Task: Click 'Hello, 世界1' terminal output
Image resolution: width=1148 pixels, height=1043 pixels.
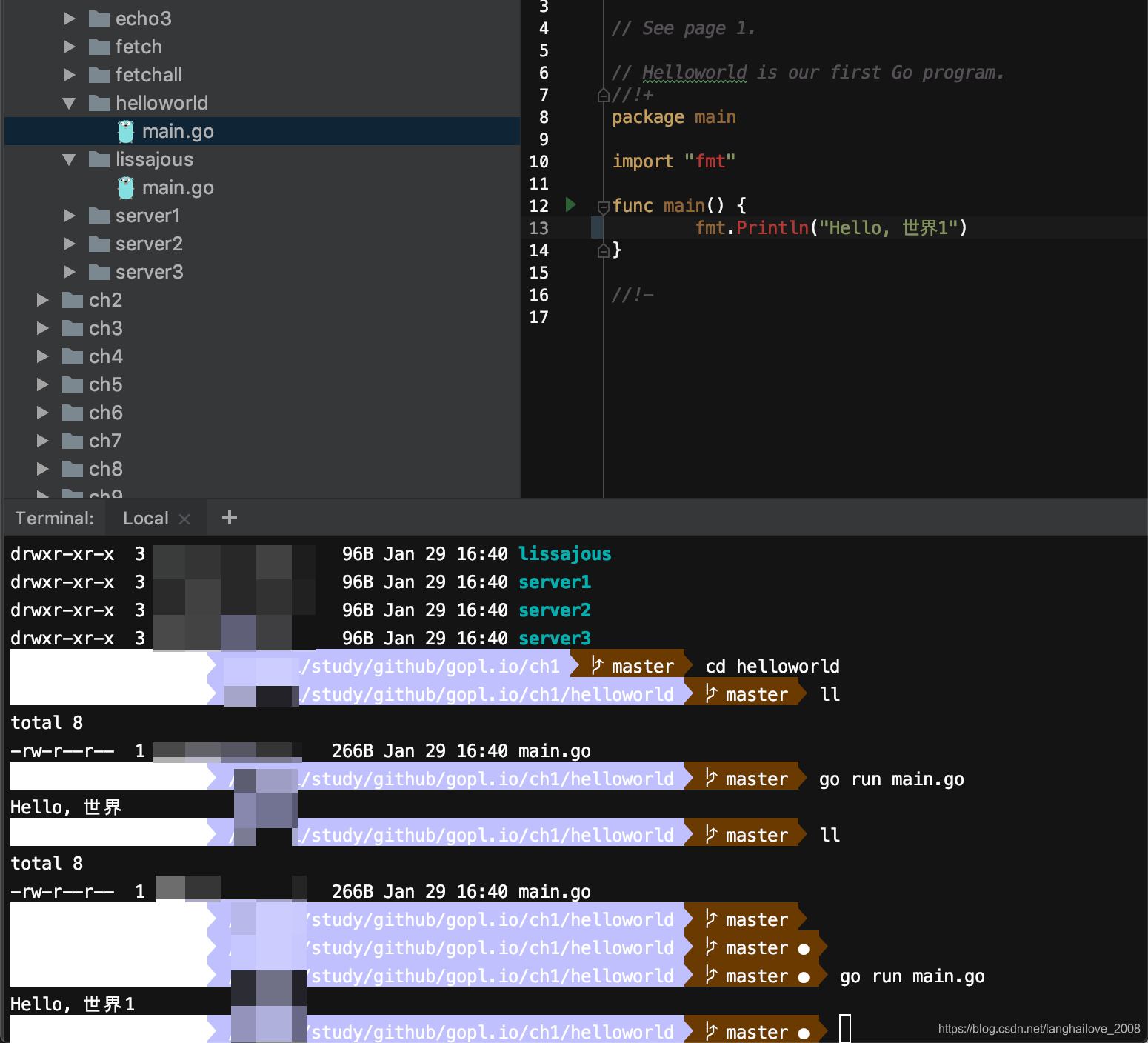Action: [73, 1004]
